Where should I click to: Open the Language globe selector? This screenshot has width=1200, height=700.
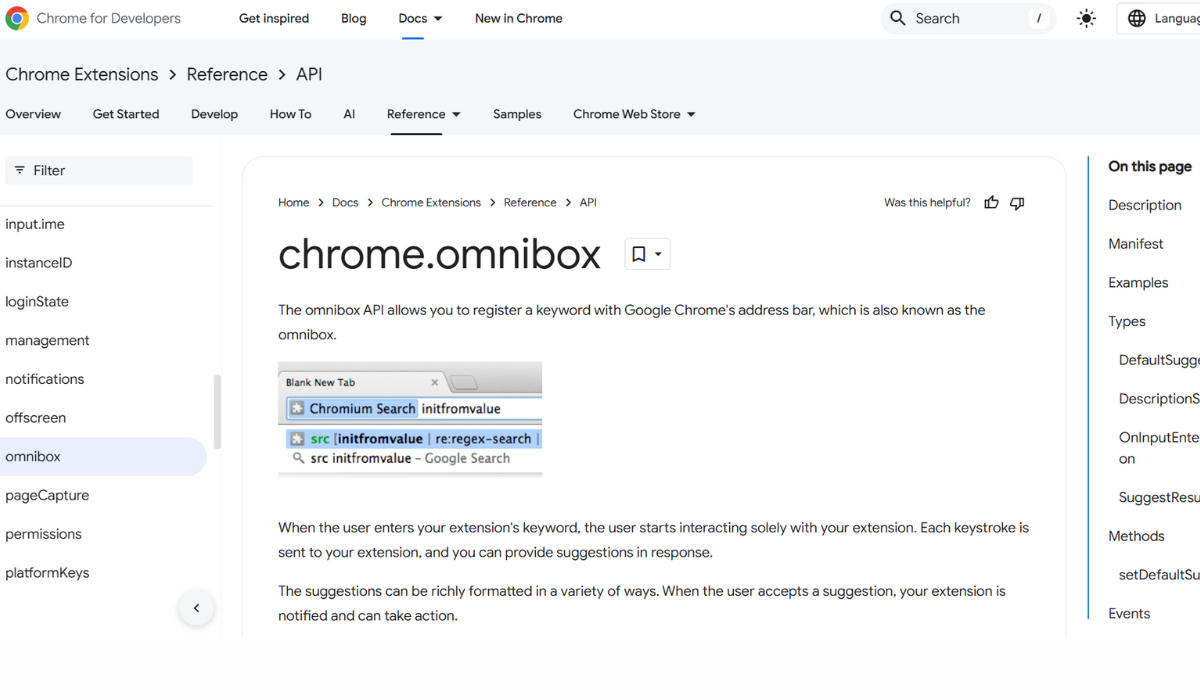pyautogui.click(x=1162, y=18)
